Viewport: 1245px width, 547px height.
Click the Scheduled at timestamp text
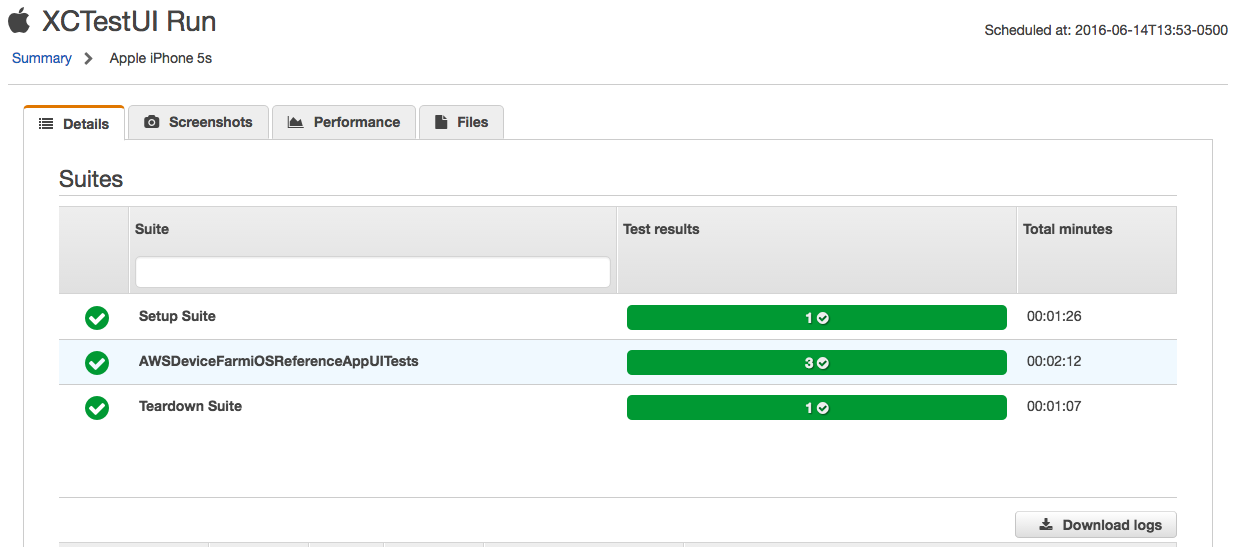[1106, 30]
